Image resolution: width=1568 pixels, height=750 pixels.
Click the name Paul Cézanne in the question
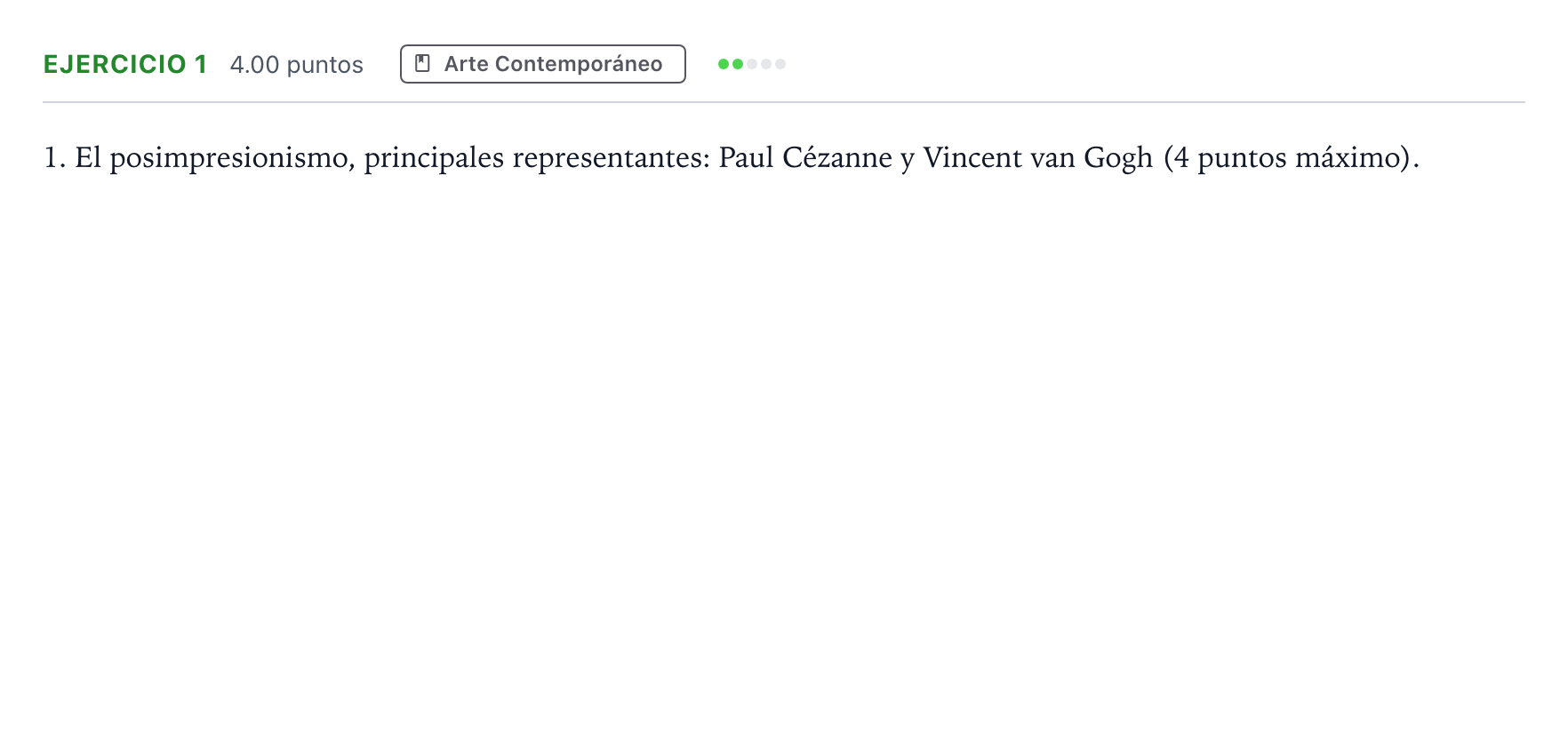pyautogui.click(x=805, y=157)
